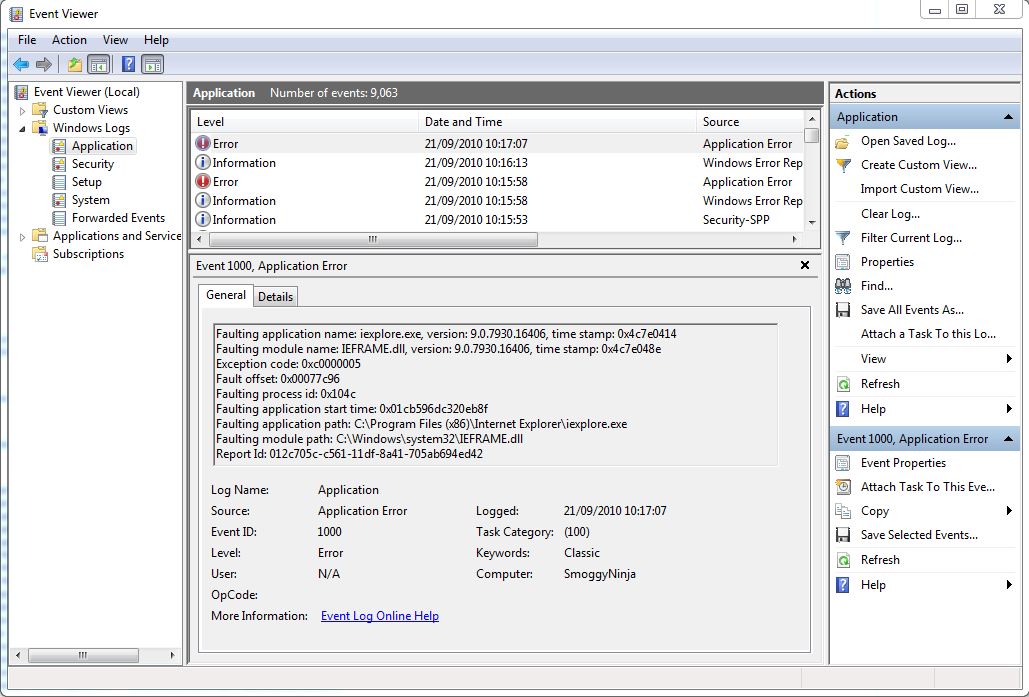
Task: Click the Setup log icon in tree
Action: pyautogui.click(x=59, y=182)
